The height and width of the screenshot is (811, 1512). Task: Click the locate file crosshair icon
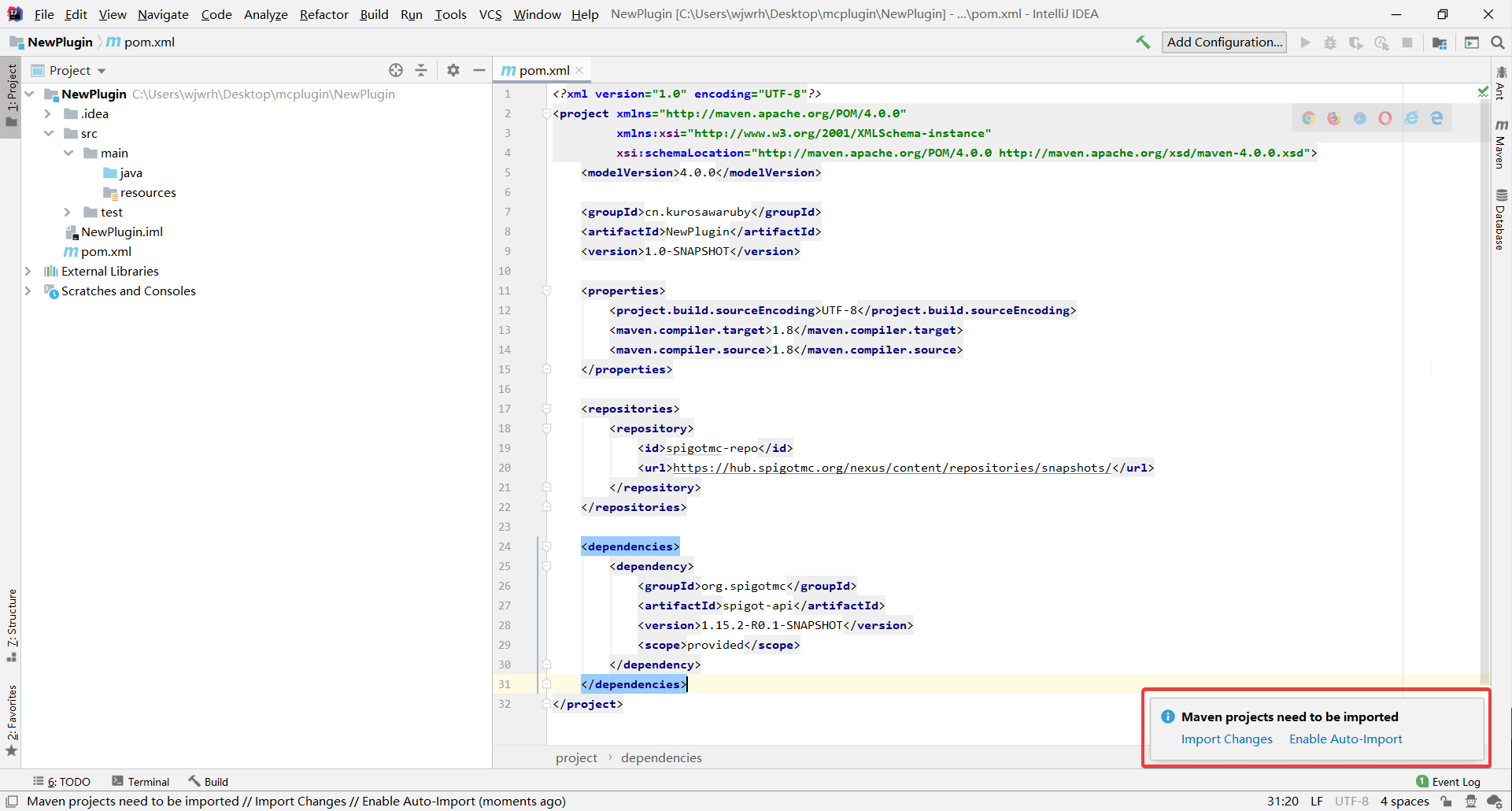pos(396,70)
